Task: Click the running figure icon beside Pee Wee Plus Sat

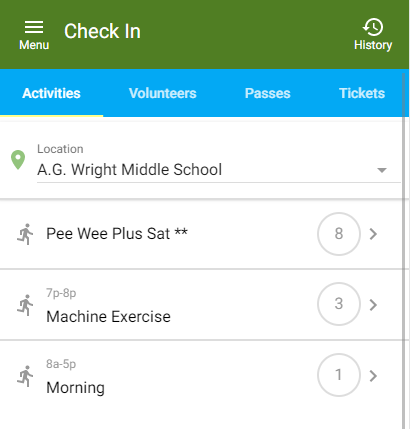Action: (x=25, y=234)
